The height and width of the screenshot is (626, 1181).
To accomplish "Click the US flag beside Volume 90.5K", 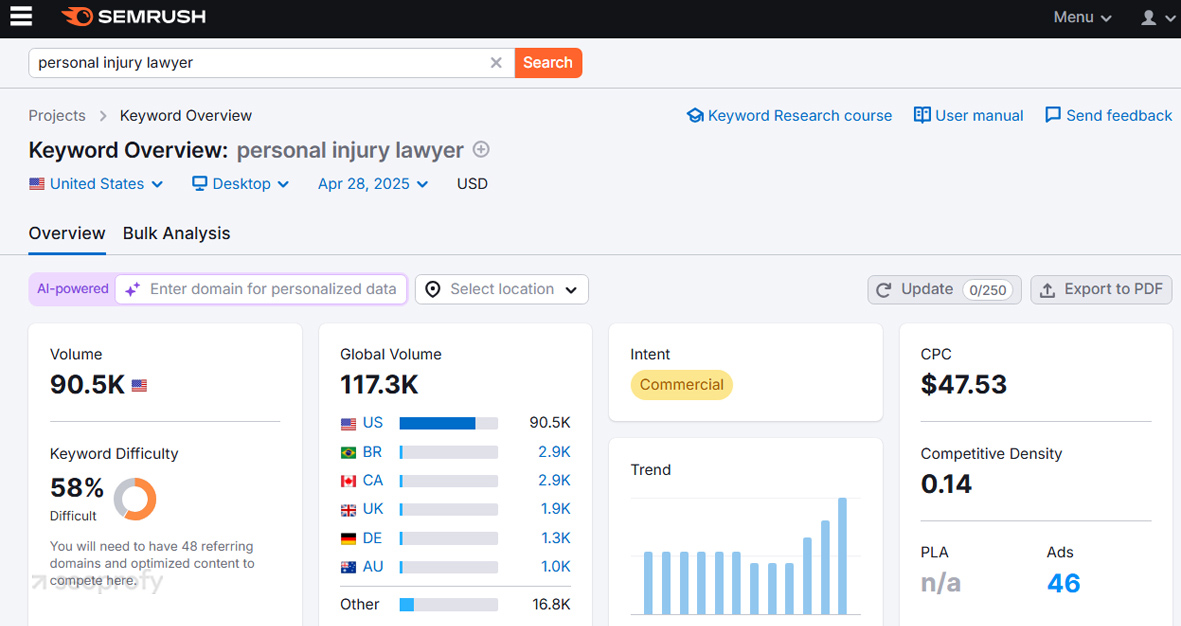I will point(139,386).
